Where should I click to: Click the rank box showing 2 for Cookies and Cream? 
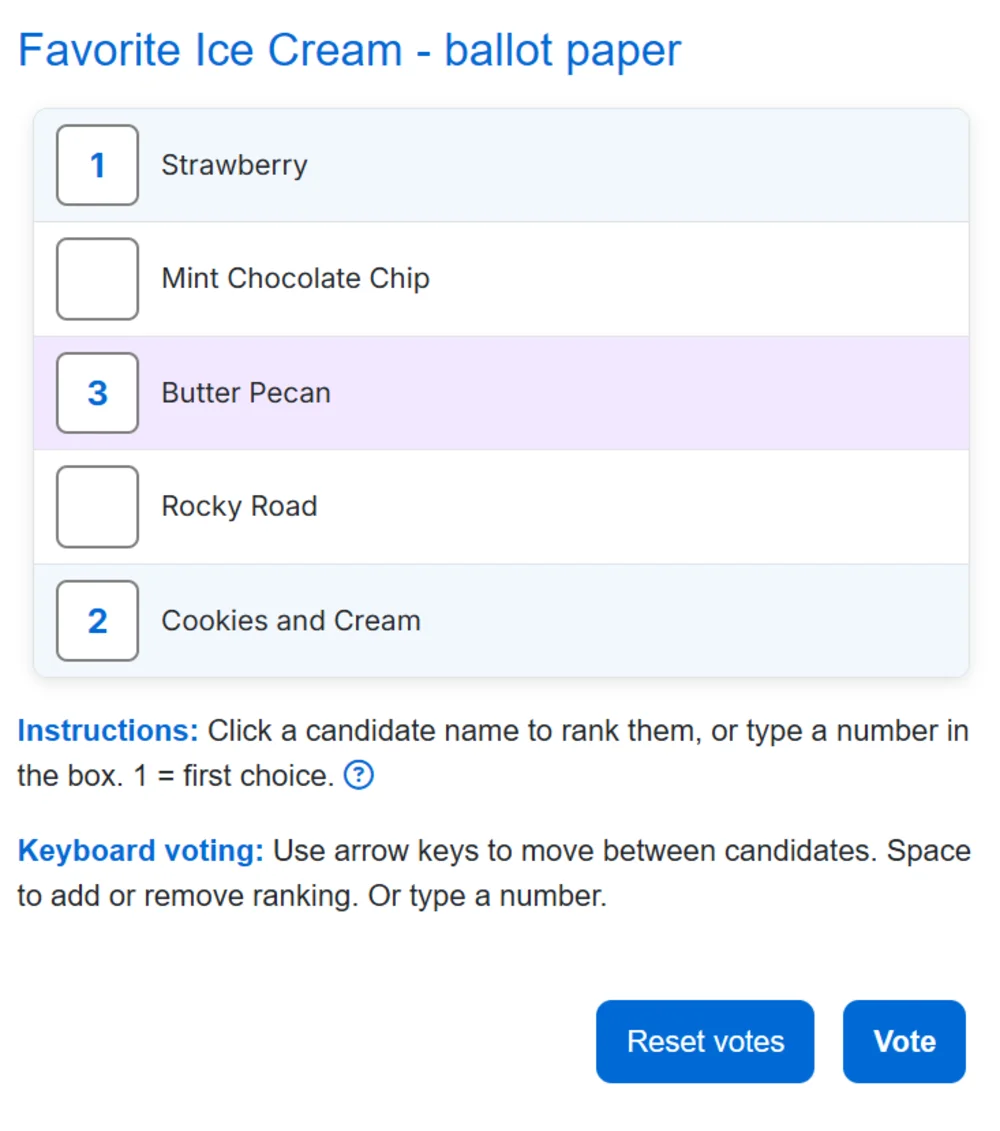(97, 620)
